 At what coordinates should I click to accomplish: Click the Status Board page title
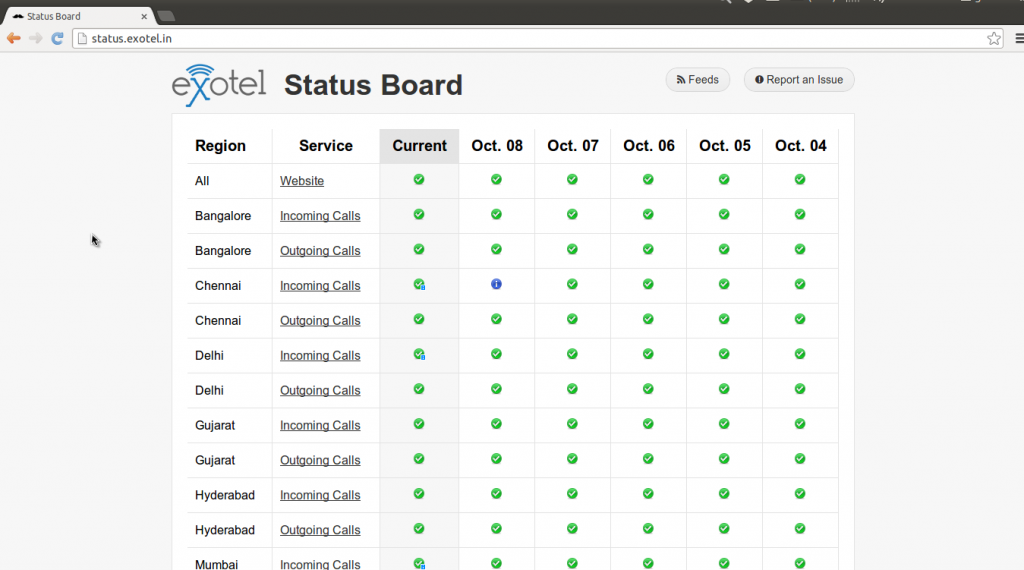coord(374,85)
